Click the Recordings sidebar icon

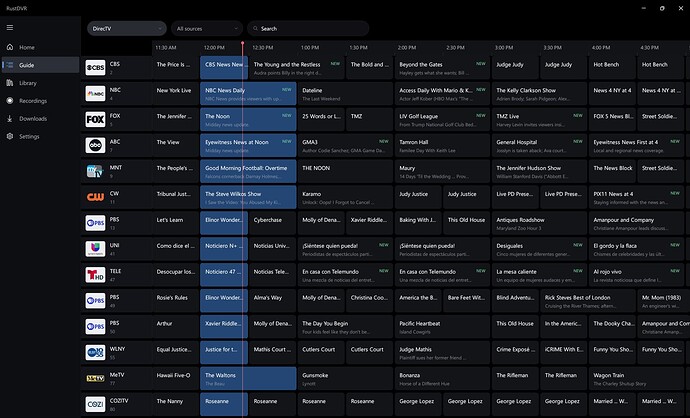[x=10, y=100]
